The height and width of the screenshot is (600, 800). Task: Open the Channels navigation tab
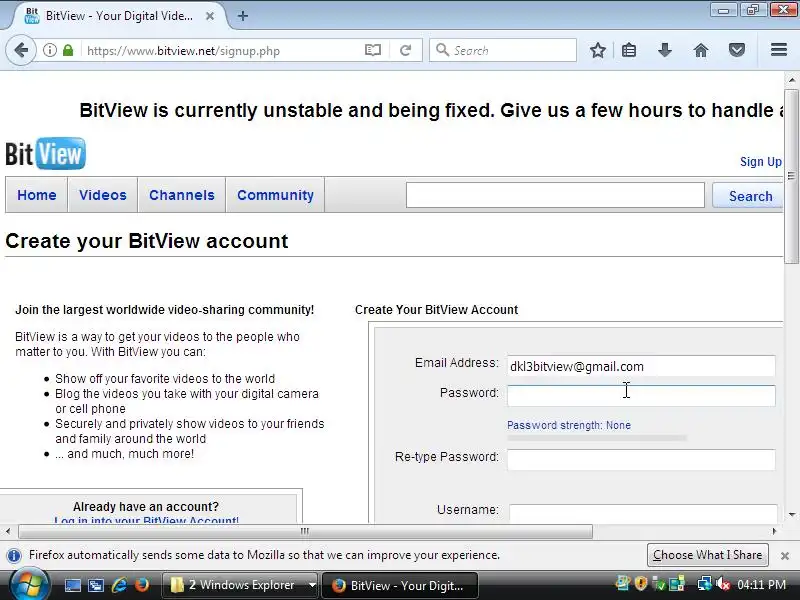[x=182, y=195]
